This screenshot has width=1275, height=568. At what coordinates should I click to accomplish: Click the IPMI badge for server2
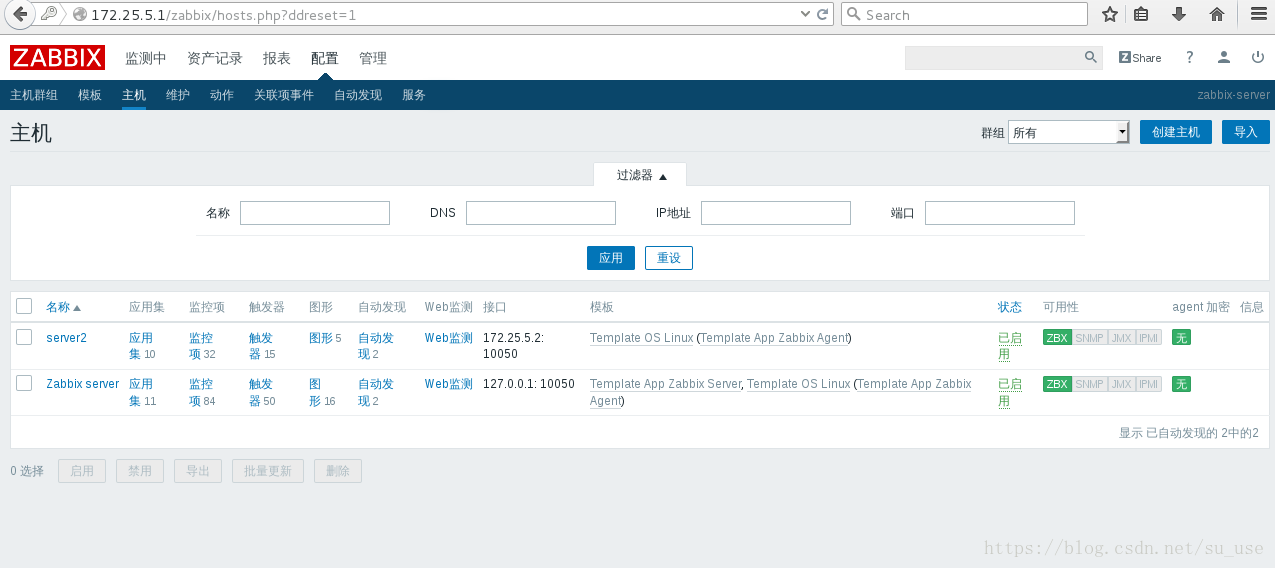(x=1149, y=338)
